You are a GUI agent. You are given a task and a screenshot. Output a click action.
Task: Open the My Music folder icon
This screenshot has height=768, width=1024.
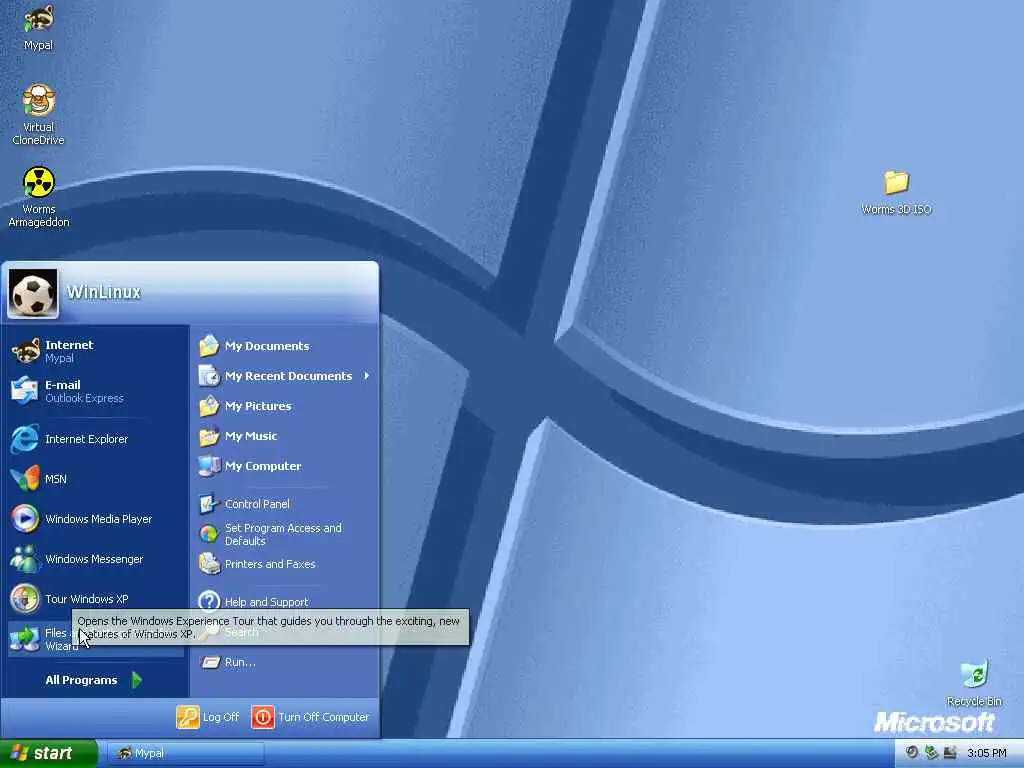(x=209, y=436)
